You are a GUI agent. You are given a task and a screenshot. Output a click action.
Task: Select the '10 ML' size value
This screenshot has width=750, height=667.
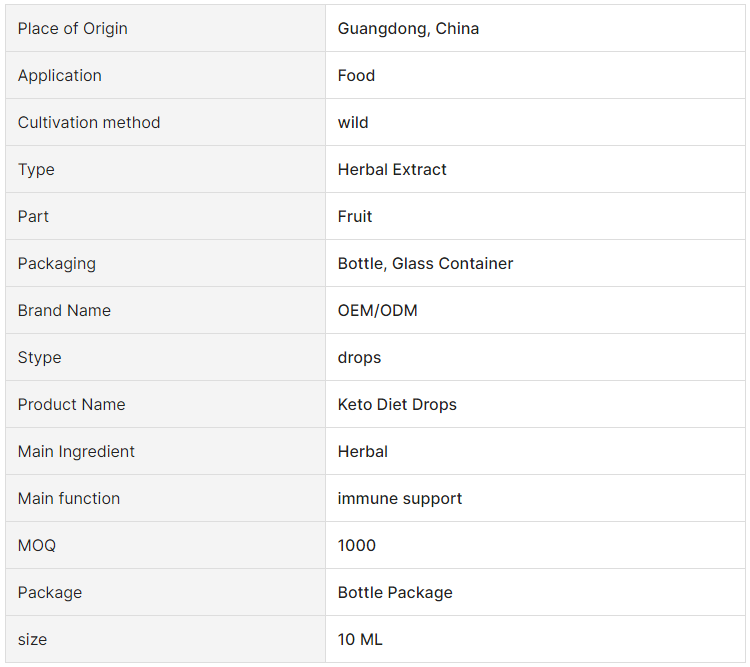[x=360, y=639]
